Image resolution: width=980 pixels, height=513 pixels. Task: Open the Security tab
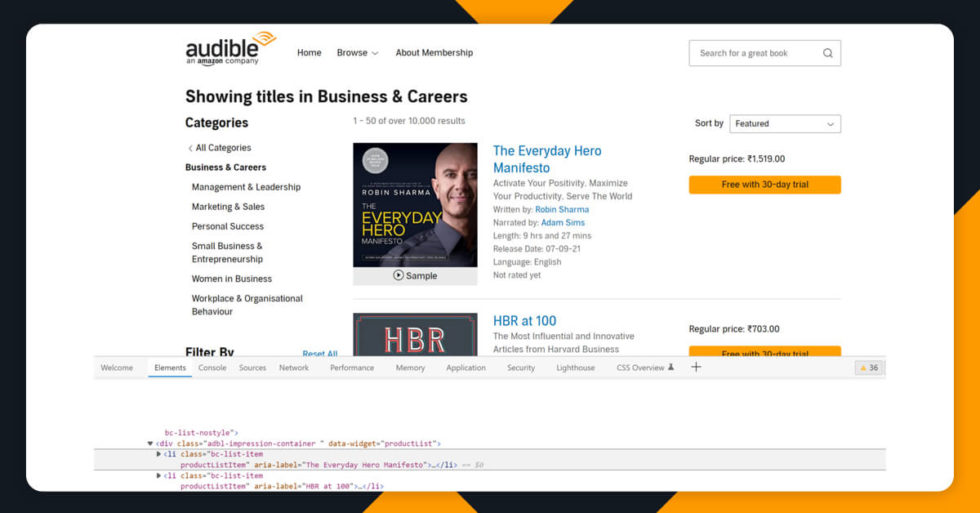click(x=521, y=368)
